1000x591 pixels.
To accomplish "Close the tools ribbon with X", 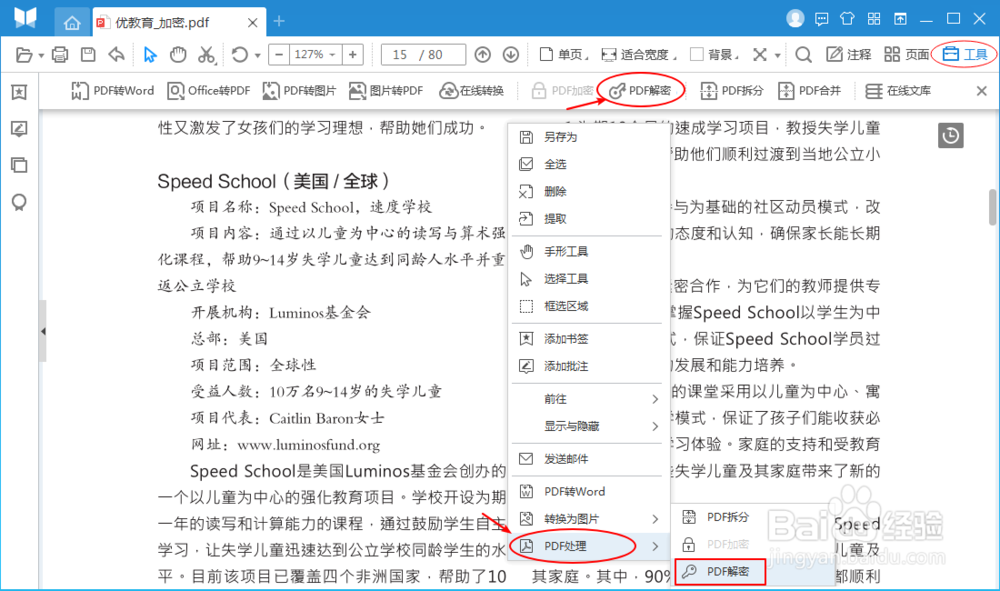I will (x=982, y=91).
